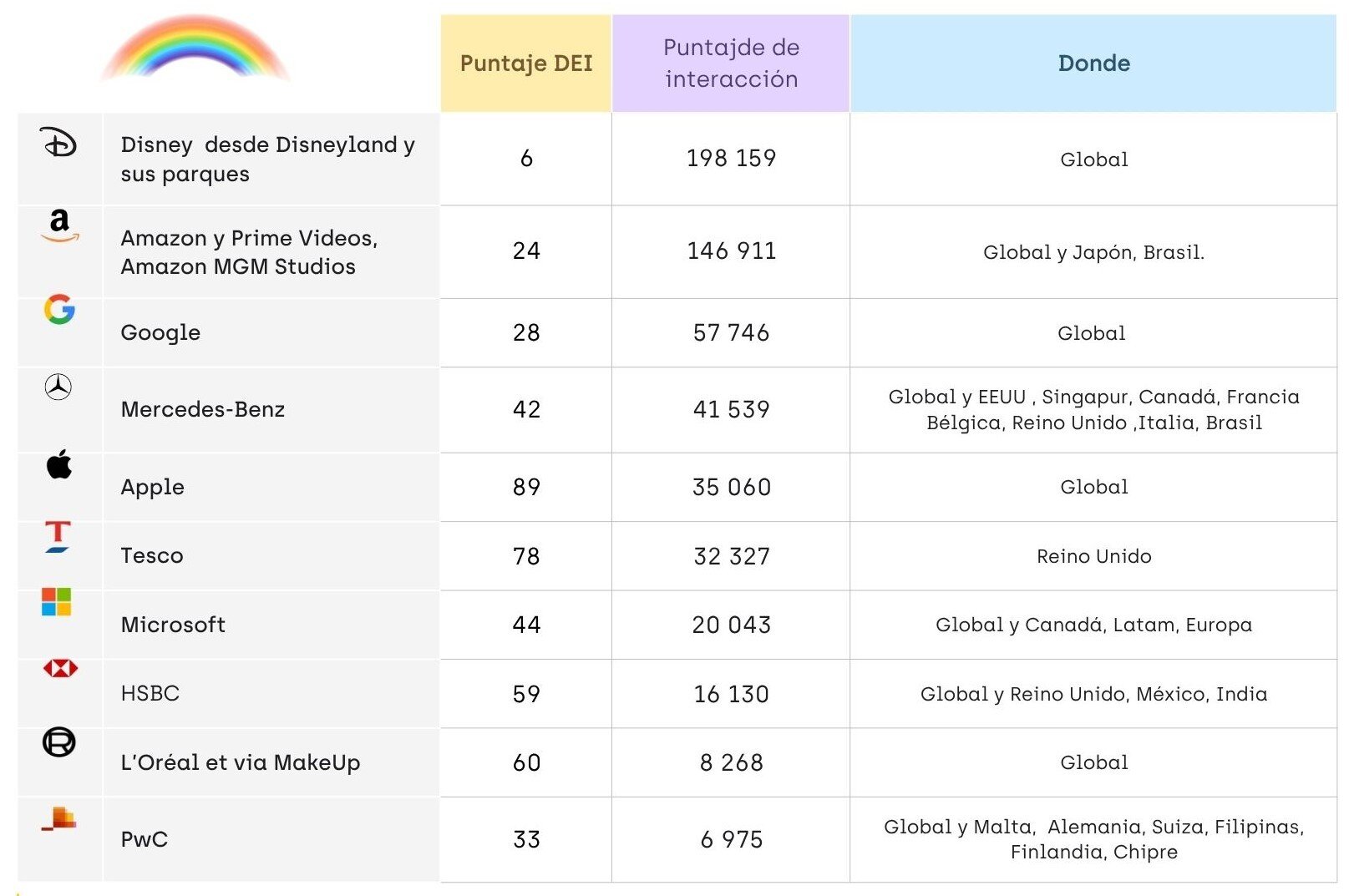
Task: Select Disney DEI score 6
Action: tap(526, 158)
